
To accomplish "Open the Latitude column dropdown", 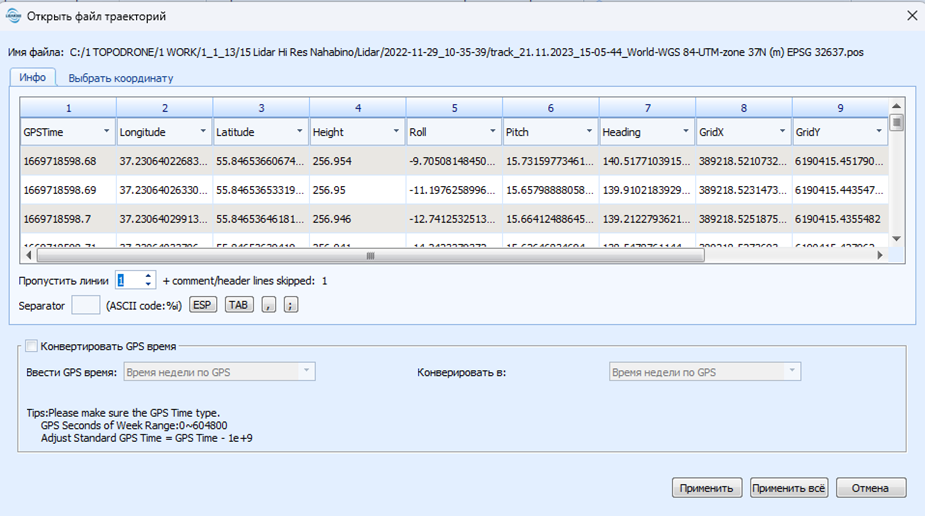I will tap(299, 131).
